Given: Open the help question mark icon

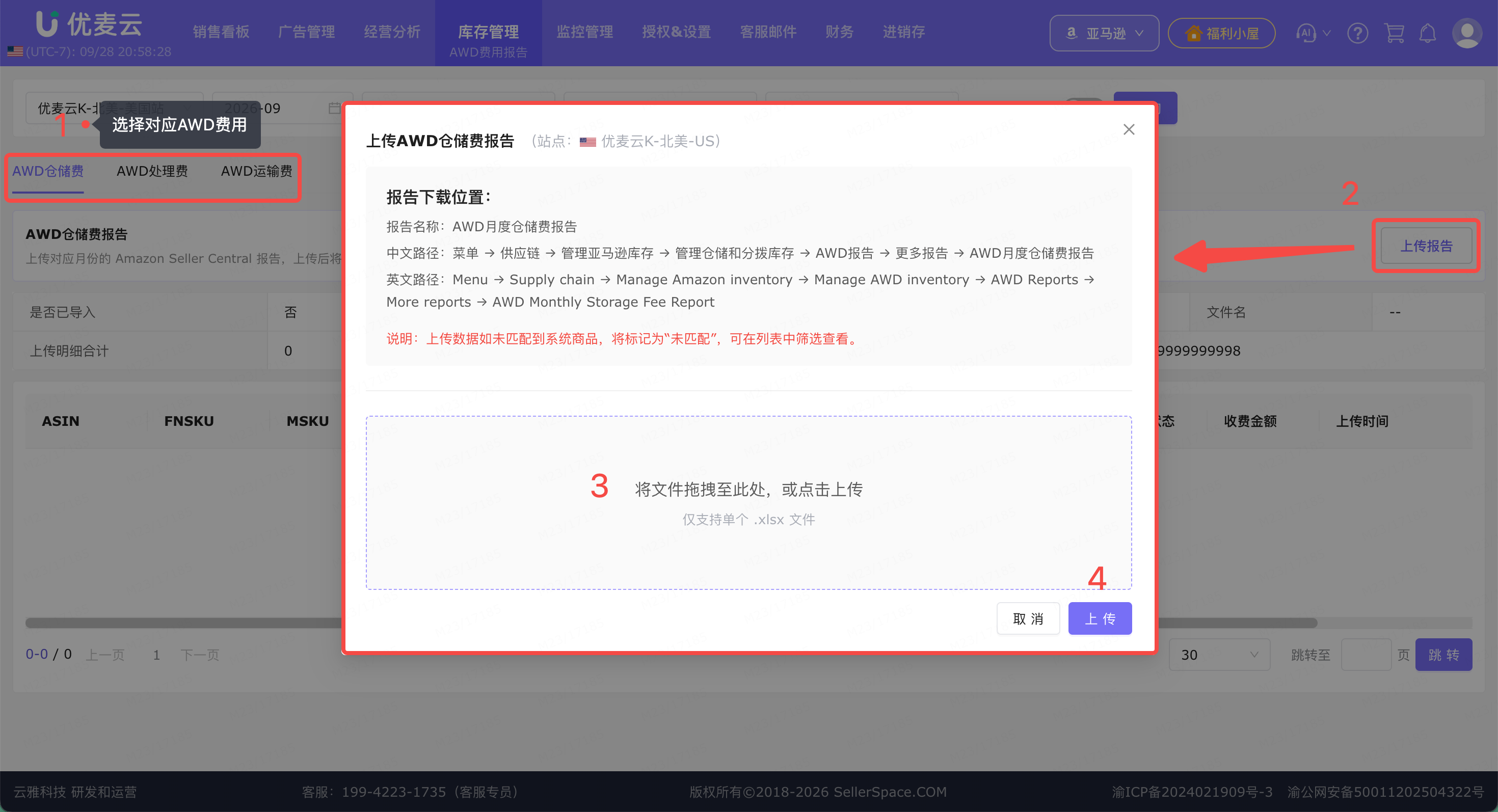Looking at the screenshot, I should coord(1357,33).
